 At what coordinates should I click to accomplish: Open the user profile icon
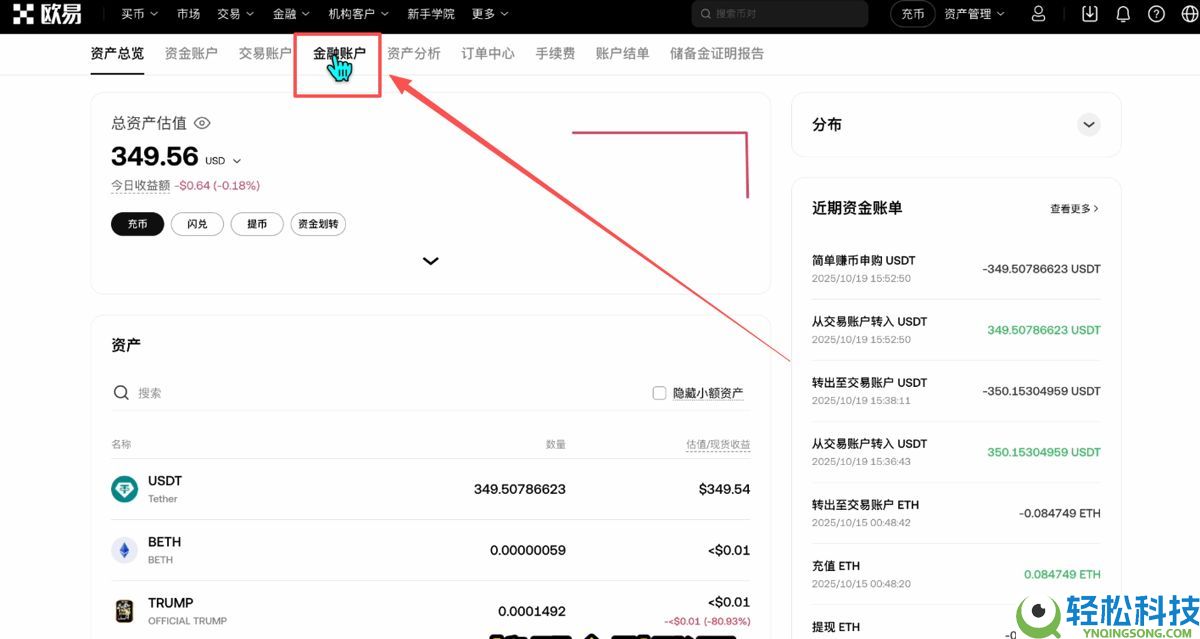click(x=1038, y=13)
